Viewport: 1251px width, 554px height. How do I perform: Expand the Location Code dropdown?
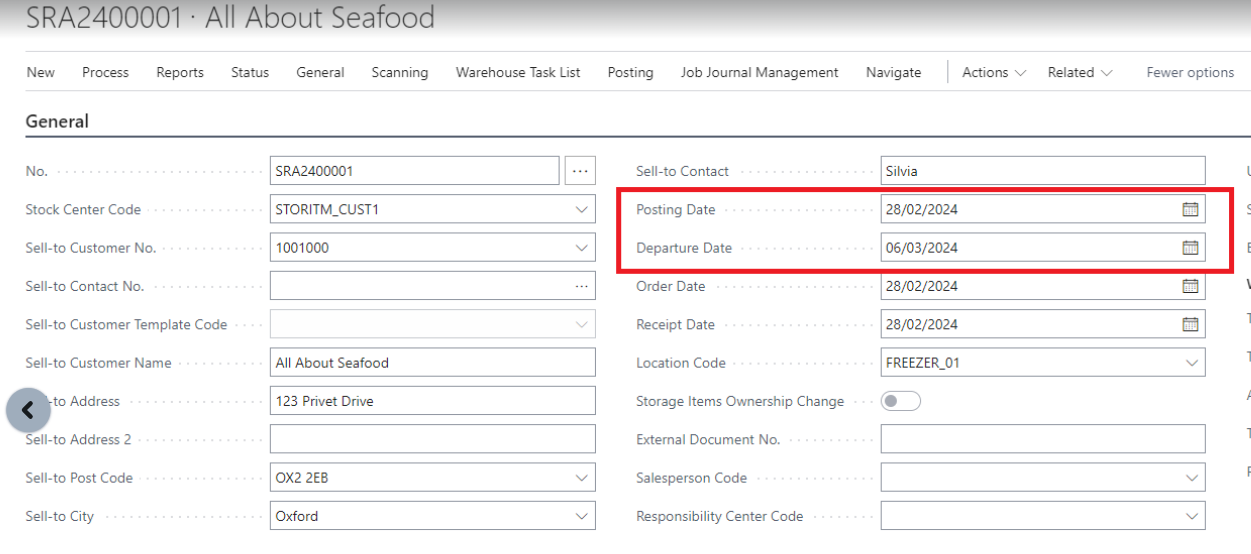(1191, 363)
